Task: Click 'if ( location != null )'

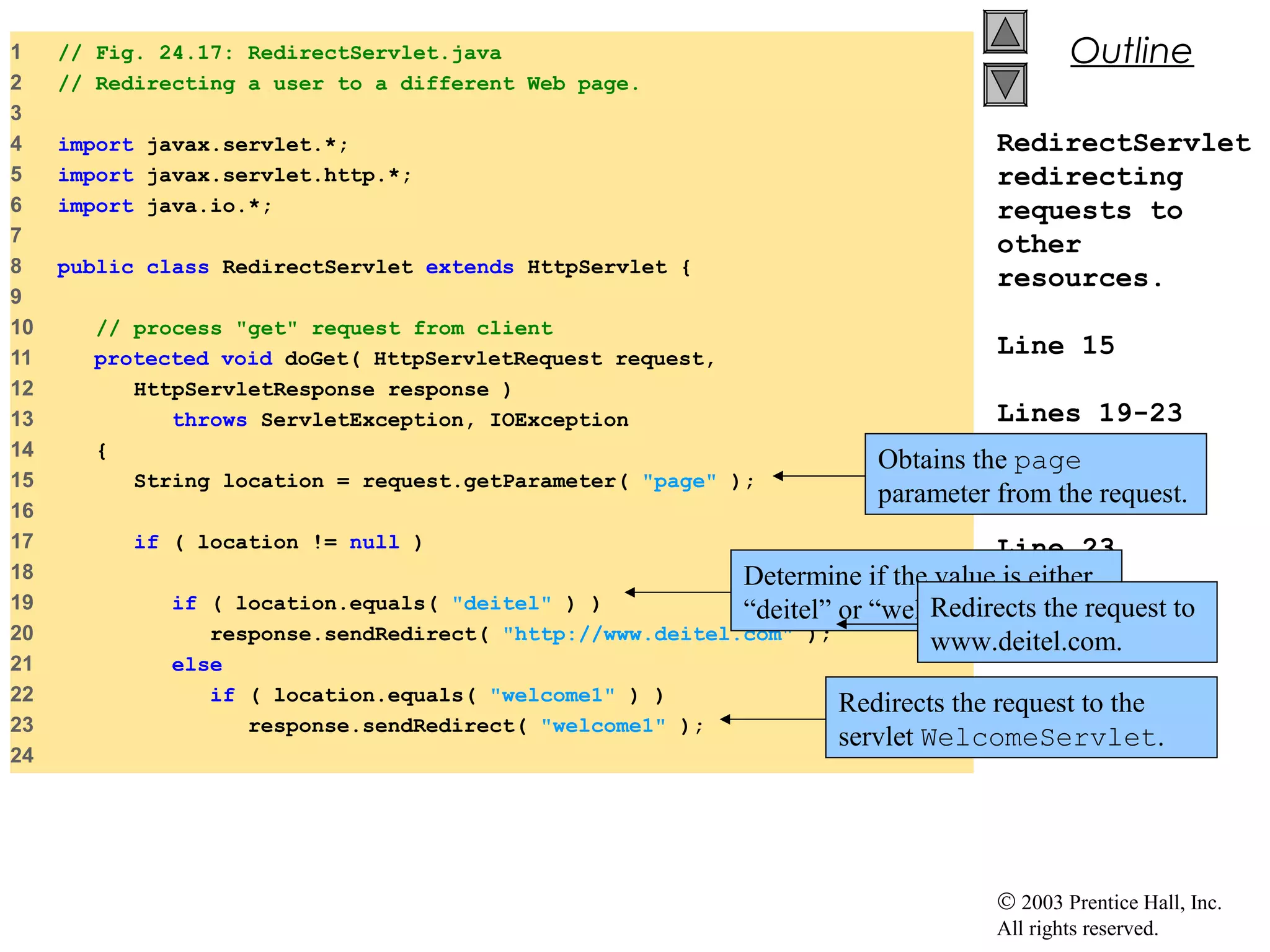Action: pos(278,542)
